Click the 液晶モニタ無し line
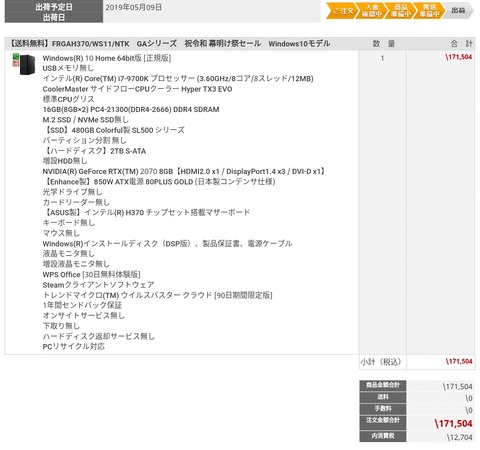Viewport: 480px width, 450px height. pos(69,254)
